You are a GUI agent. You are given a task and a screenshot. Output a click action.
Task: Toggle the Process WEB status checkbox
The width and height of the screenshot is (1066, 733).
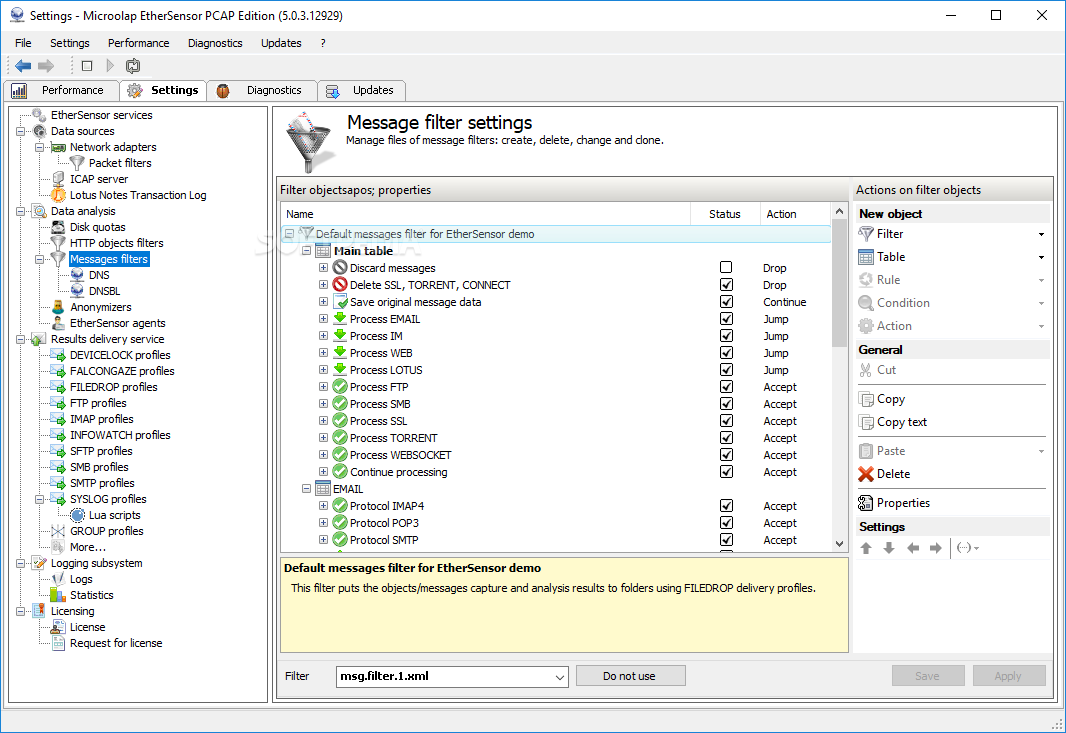726,352
